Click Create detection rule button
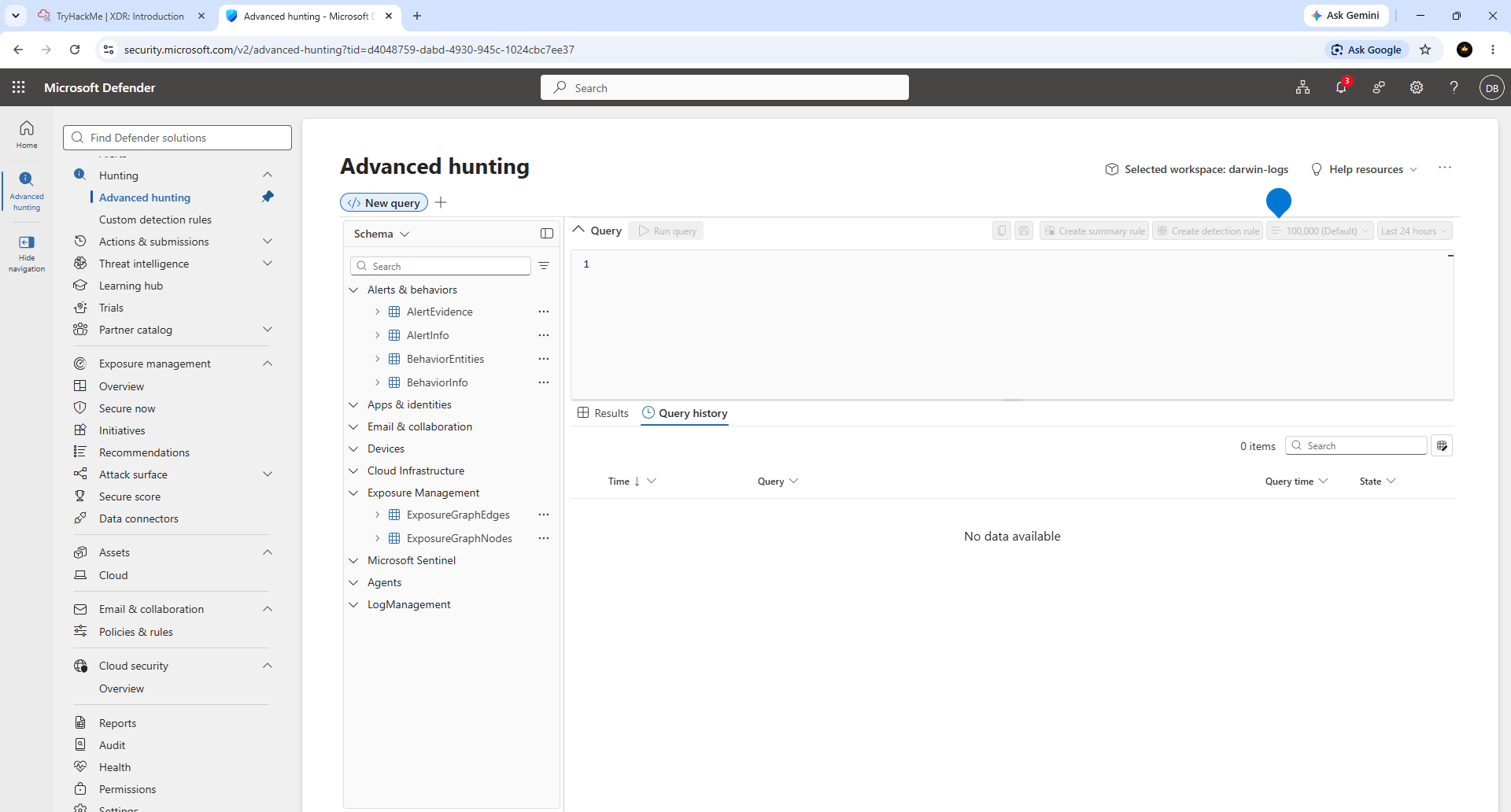 coord(1208,231)
